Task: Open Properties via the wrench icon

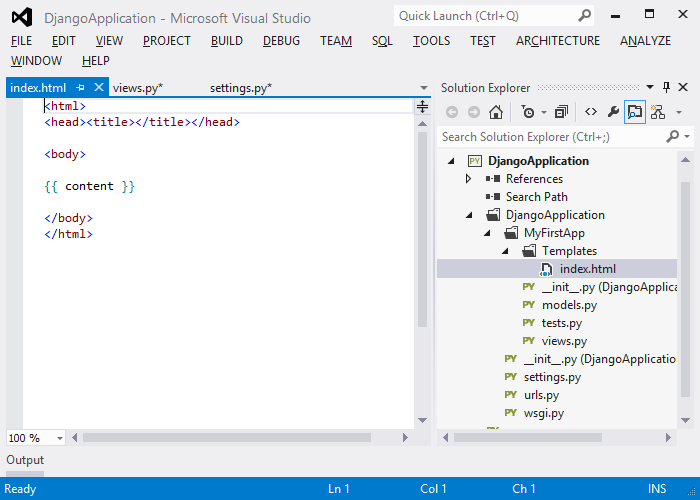Action: (613, 112)
